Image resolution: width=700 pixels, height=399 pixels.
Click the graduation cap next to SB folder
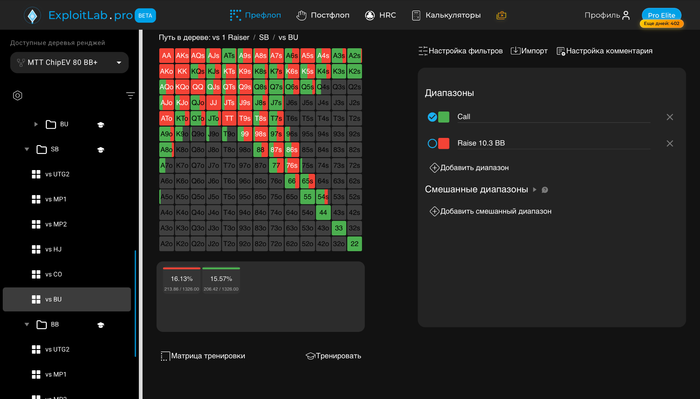(x=100, y=150)
